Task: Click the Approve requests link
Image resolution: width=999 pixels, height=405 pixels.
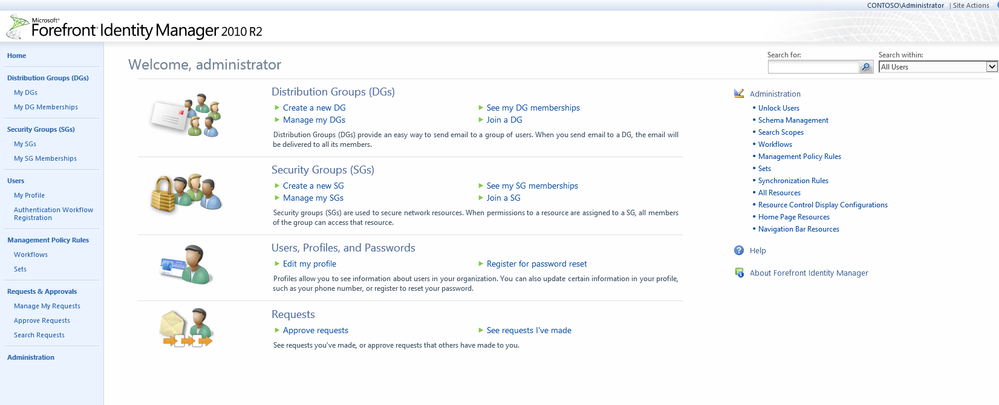Action: (315, 330)
